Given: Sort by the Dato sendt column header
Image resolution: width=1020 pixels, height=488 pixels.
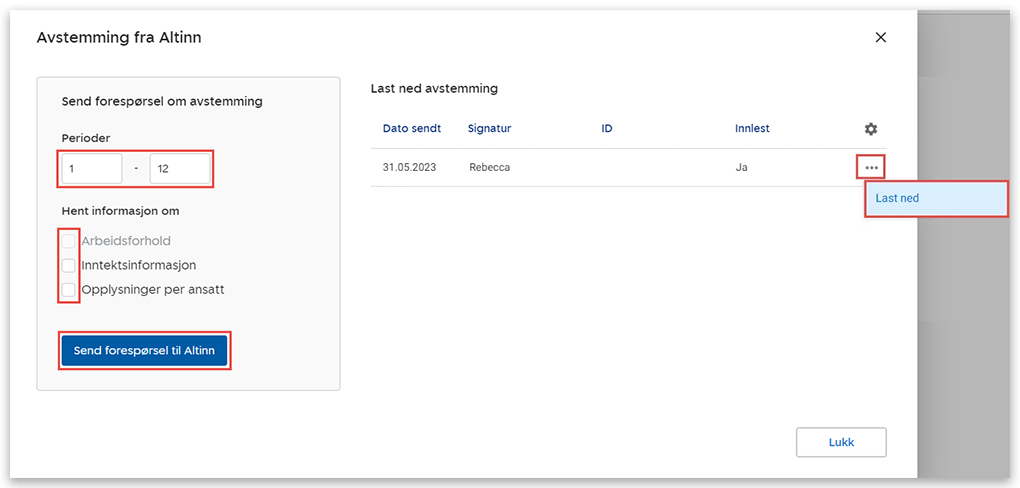Looking at the screenshot, I should tap(411, 129).
